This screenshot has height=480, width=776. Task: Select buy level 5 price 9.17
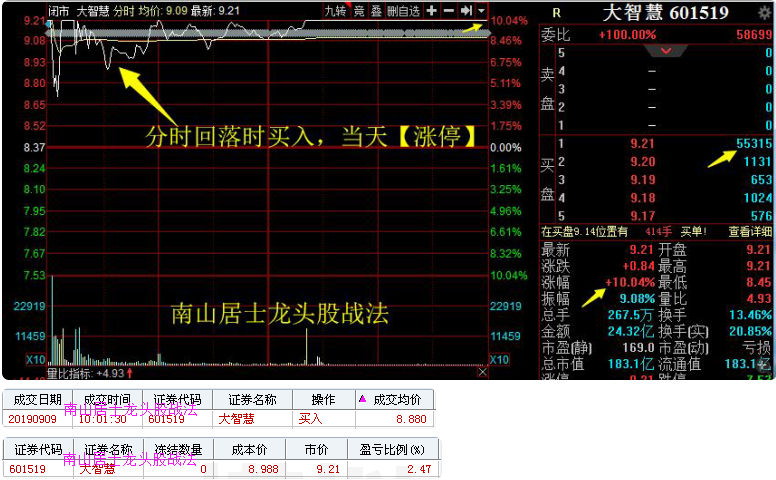642,216
